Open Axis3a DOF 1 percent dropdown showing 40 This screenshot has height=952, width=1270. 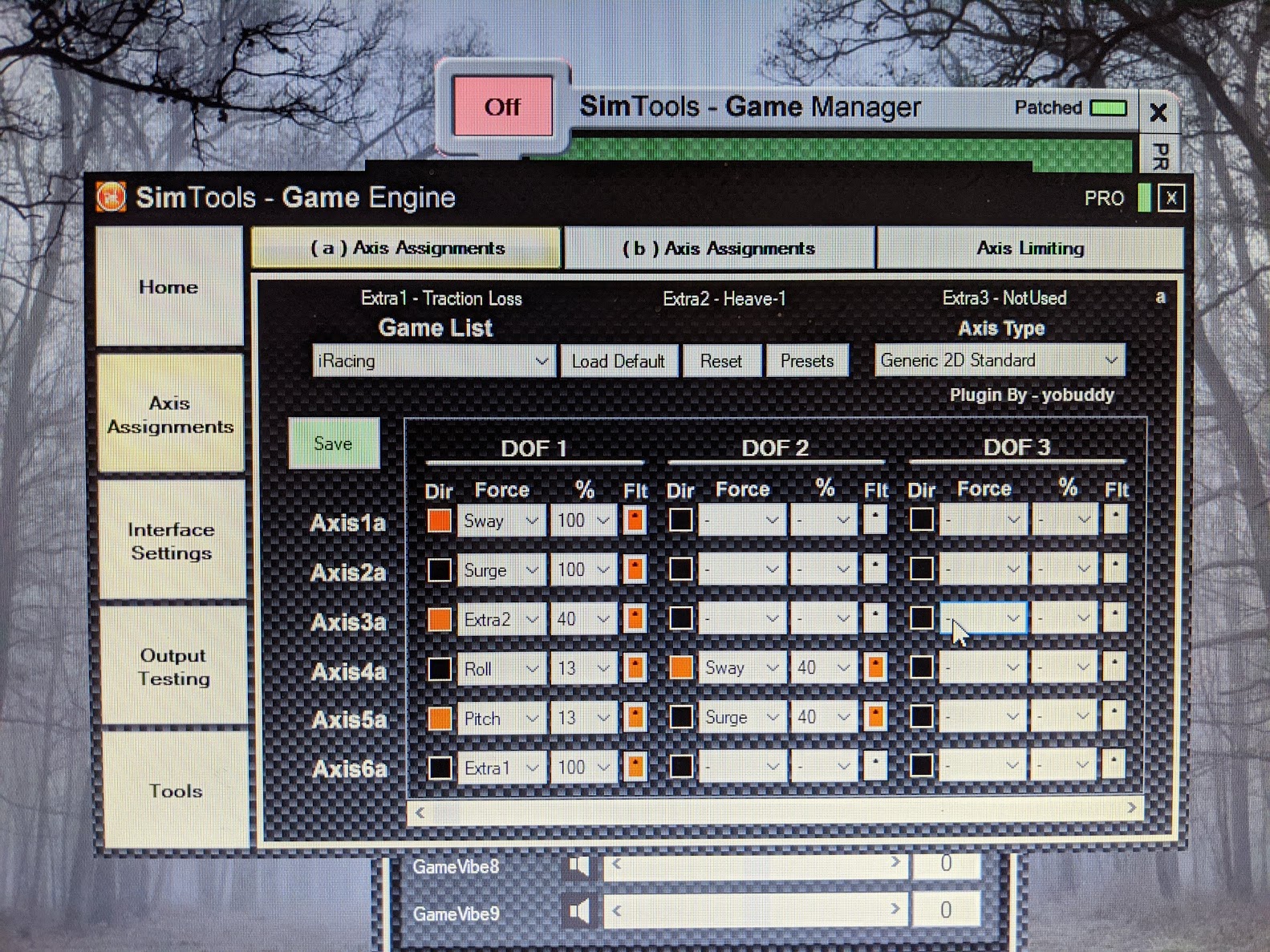pyautogui.click(x=583, y=619)
